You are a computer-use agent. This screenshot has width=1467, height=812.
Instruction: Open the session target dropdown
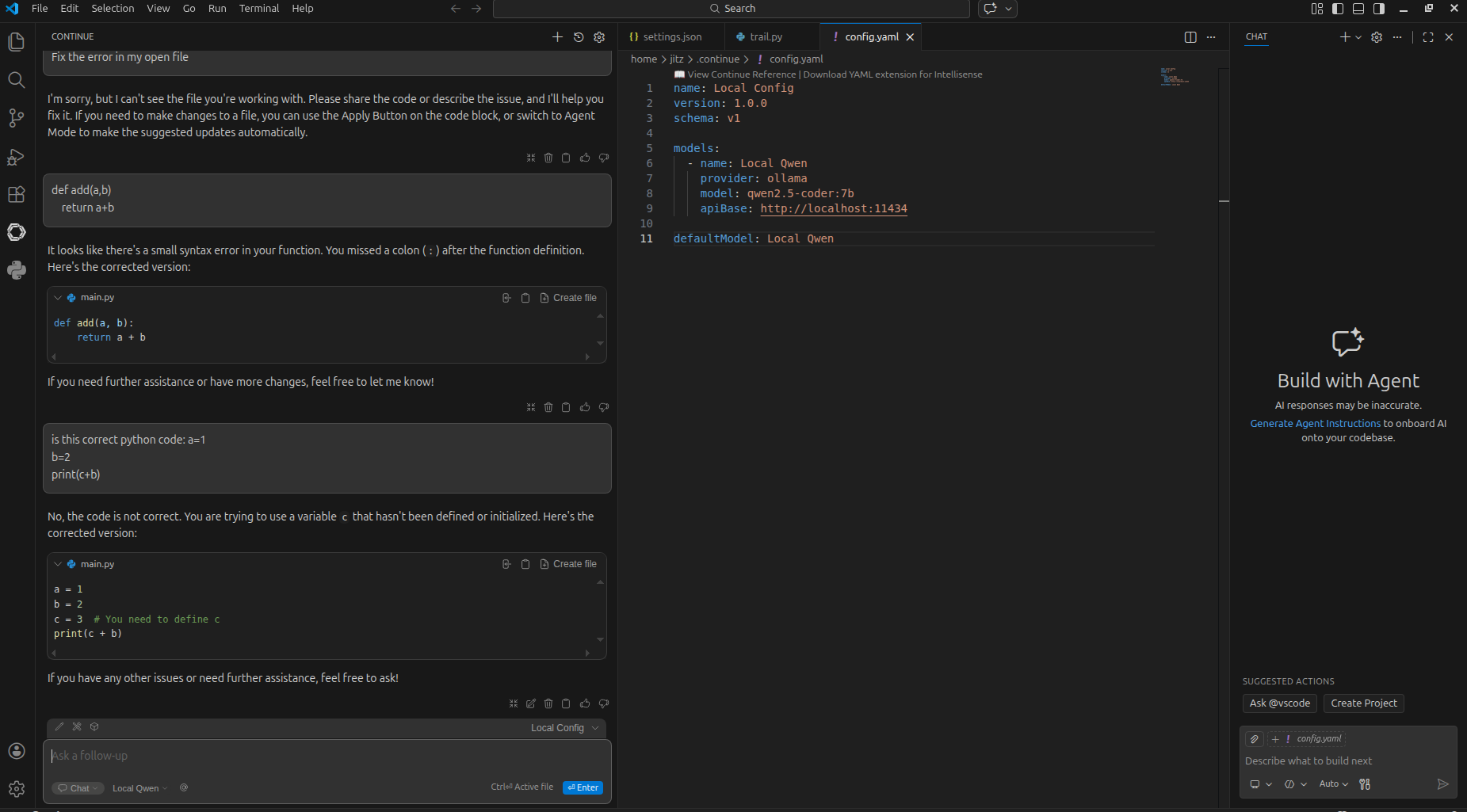(1260, 784)
